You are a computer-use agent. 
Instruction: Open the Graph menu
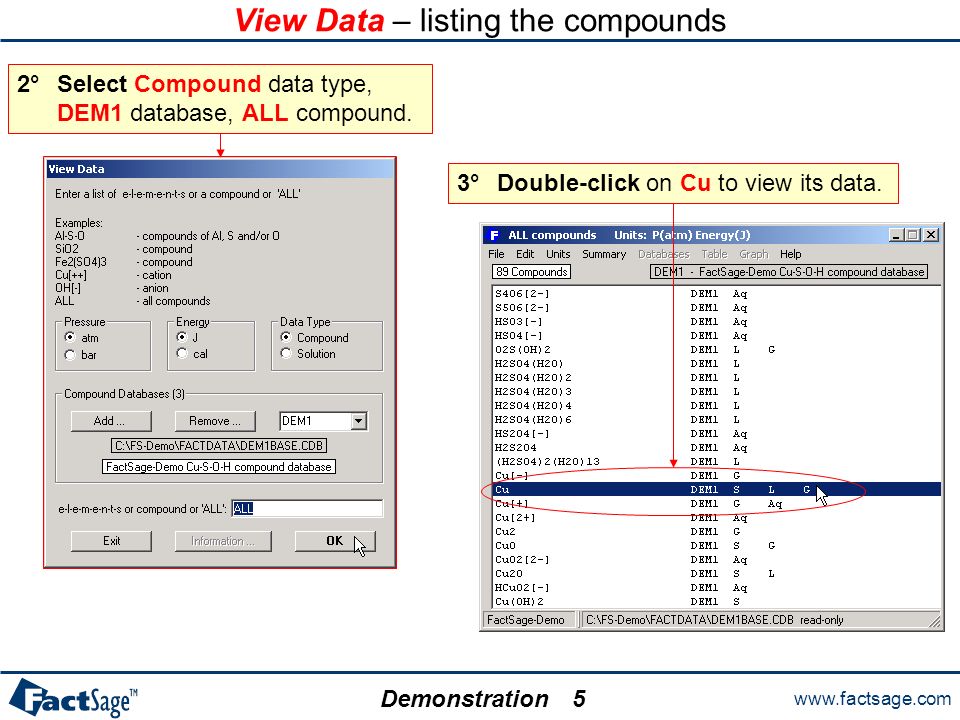pyautogui.click(x=753, y=254)
